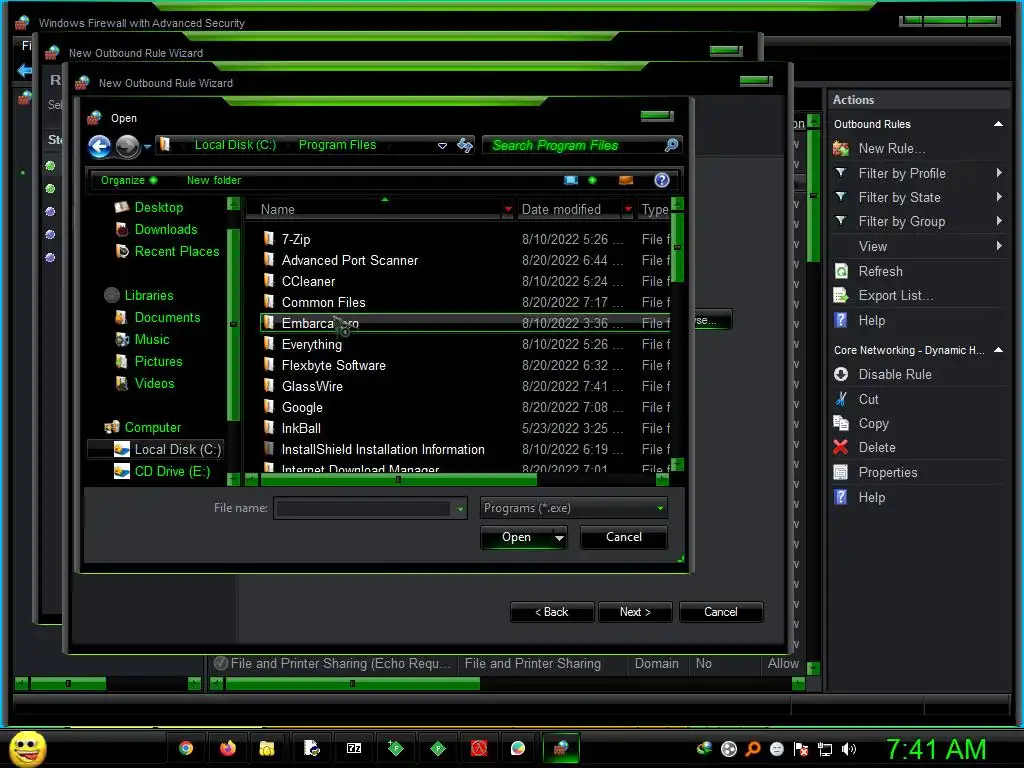Open the address bar history dropdown

tap(442, 145)
